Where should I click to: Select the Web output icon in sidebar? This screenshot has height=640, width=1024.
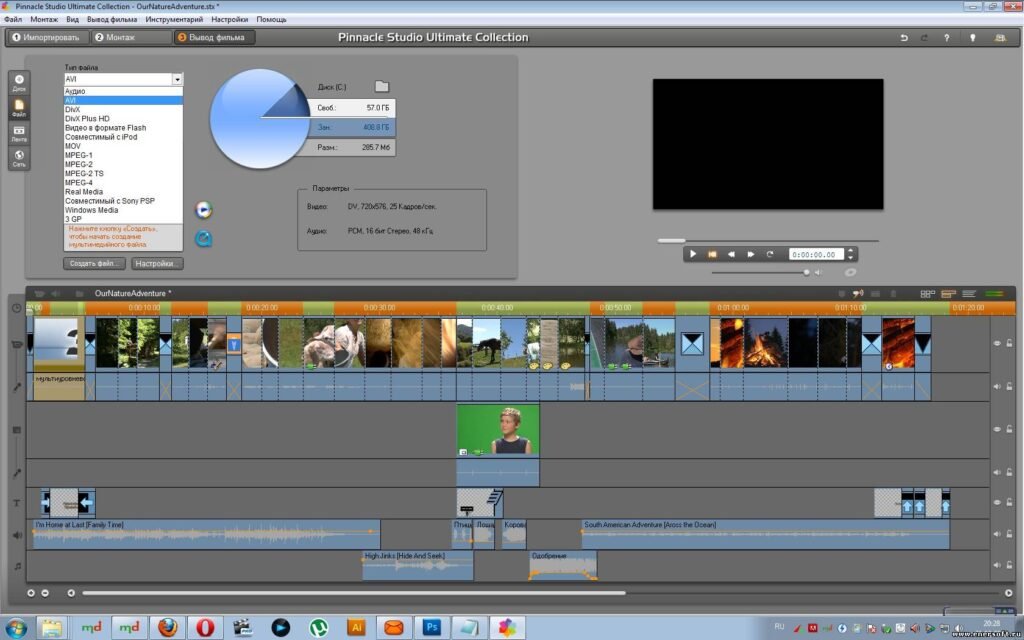click(19, 158)
